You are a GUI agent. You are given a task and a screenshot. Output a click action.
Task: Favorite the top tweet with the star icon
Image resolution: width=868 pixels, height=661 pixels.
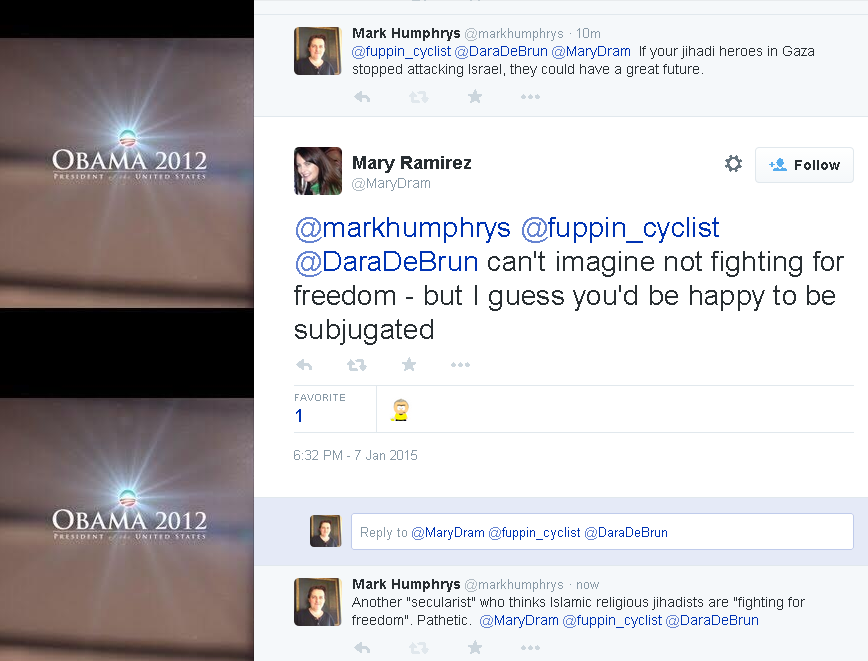(x=475, y=97)
